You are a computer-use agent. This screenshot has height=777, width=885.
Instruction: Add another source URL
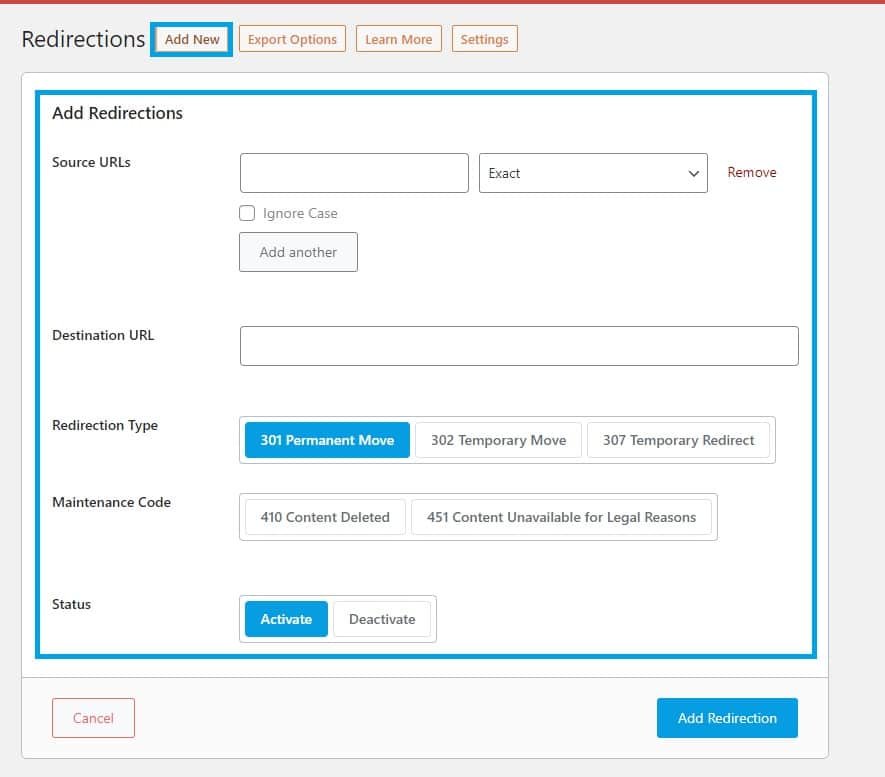coord(298,252)
